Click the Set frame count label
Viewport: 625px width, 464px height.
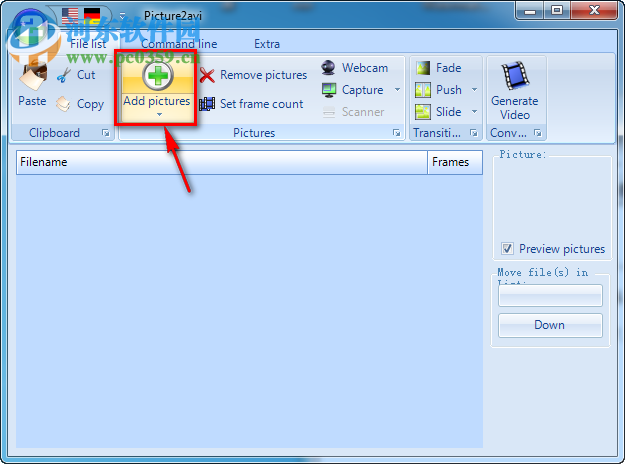pyautogui.click(x=261, y=104)
